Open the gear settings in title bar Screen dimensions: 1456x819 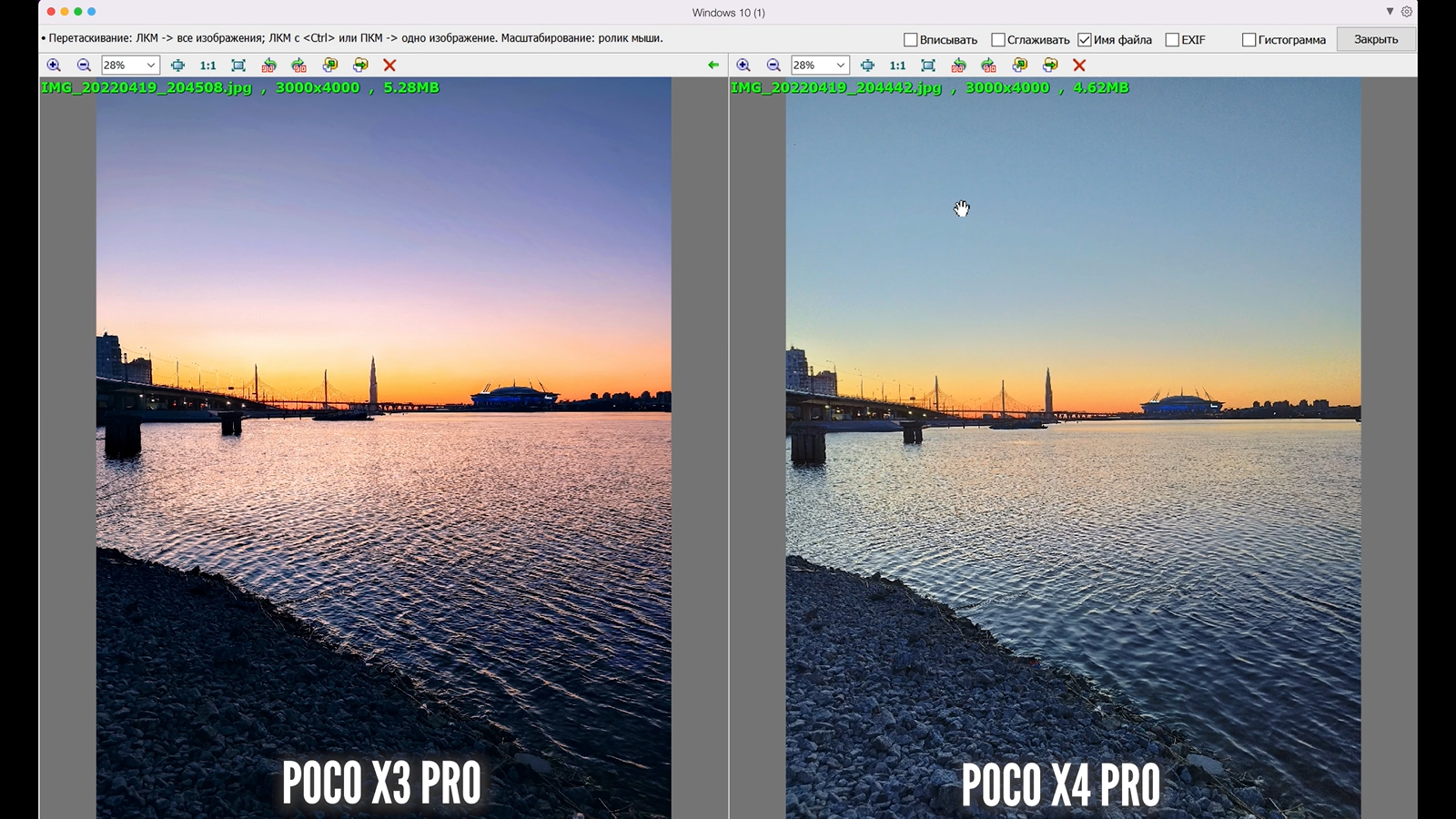pos(1407,12)
